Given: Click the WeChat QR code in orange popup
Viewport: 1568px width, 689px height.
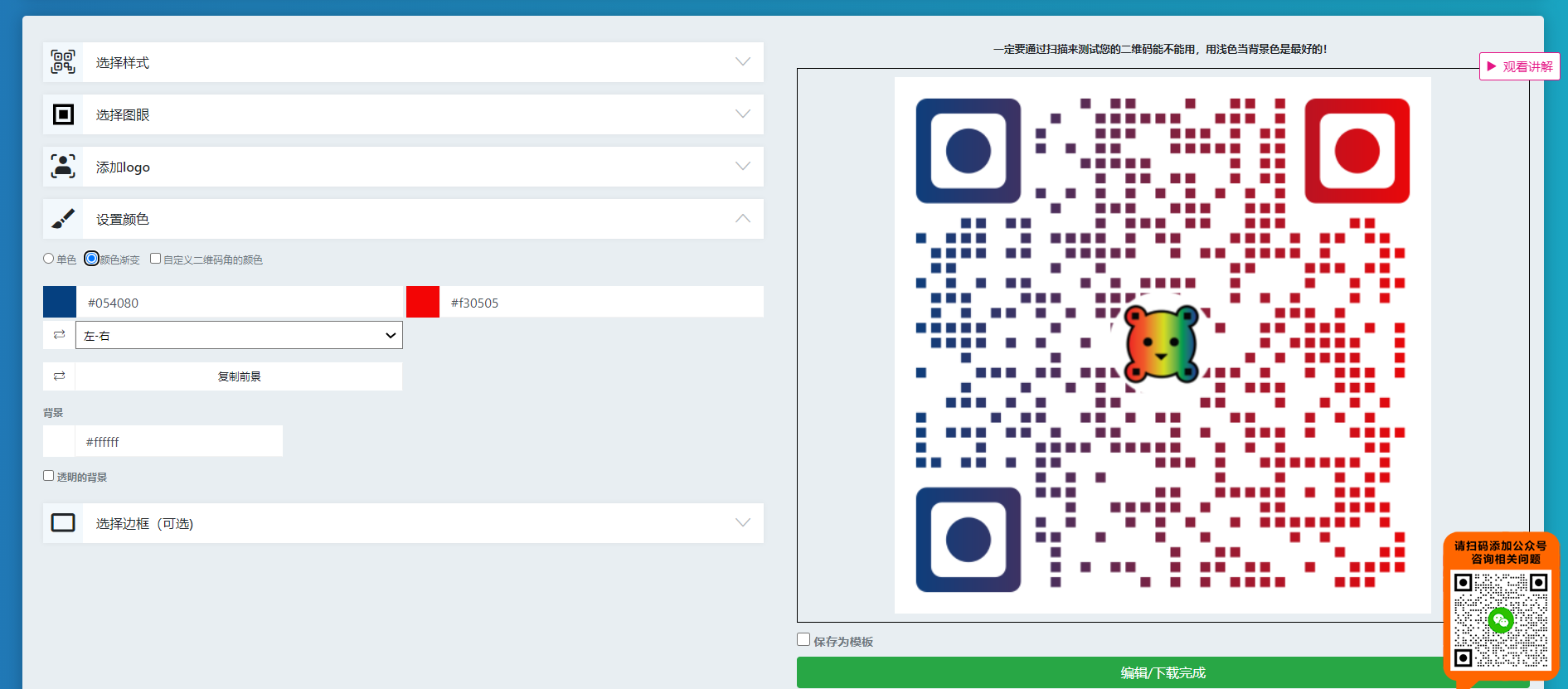Looking at the screenshot, I should tap(1501, 619).
